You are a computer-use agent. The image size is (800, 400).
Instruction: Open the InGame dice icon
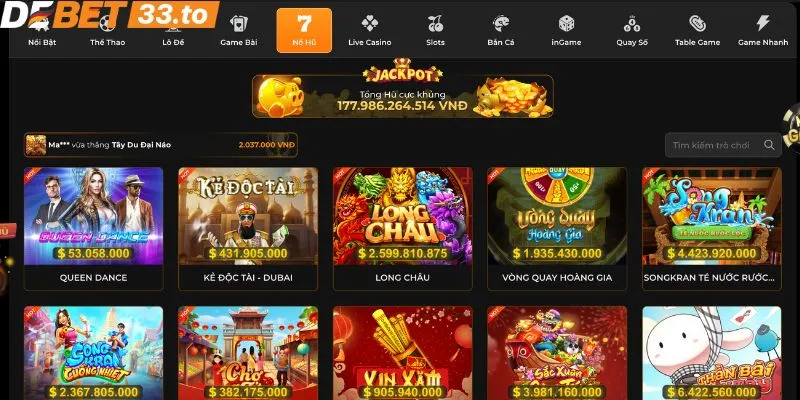point(566,23)
